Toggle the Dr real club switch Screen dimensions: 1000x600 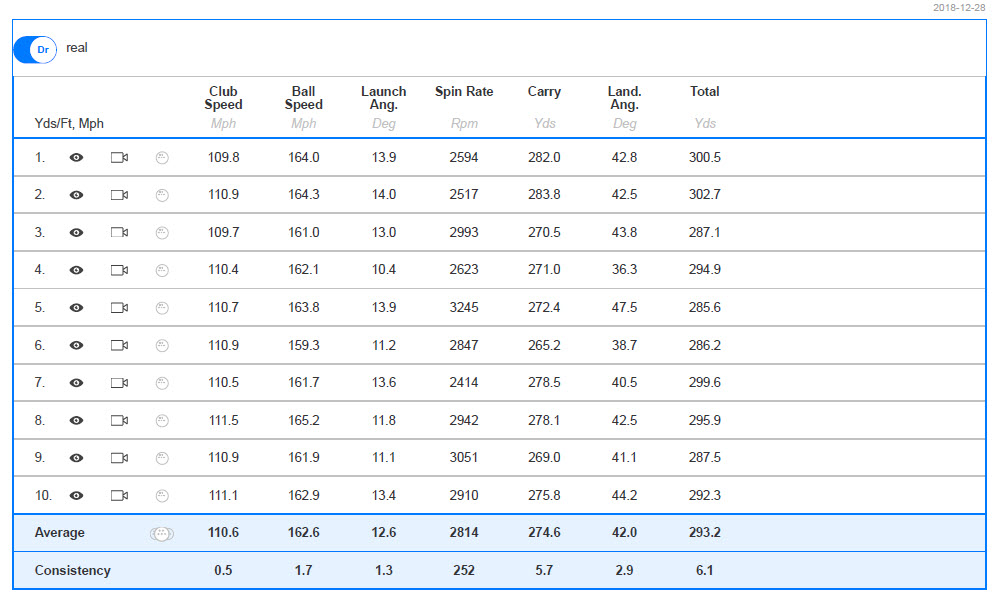click(x=36, y=50)
